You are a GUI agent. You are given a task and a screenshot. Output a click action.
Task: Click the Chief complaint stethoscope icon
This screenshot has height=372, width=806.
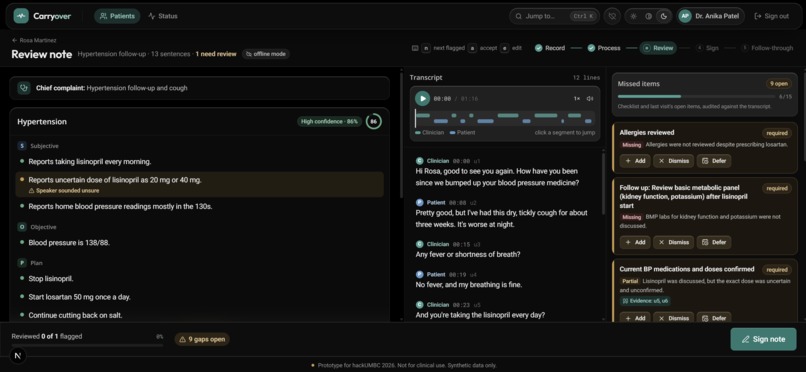pos(23,88)
